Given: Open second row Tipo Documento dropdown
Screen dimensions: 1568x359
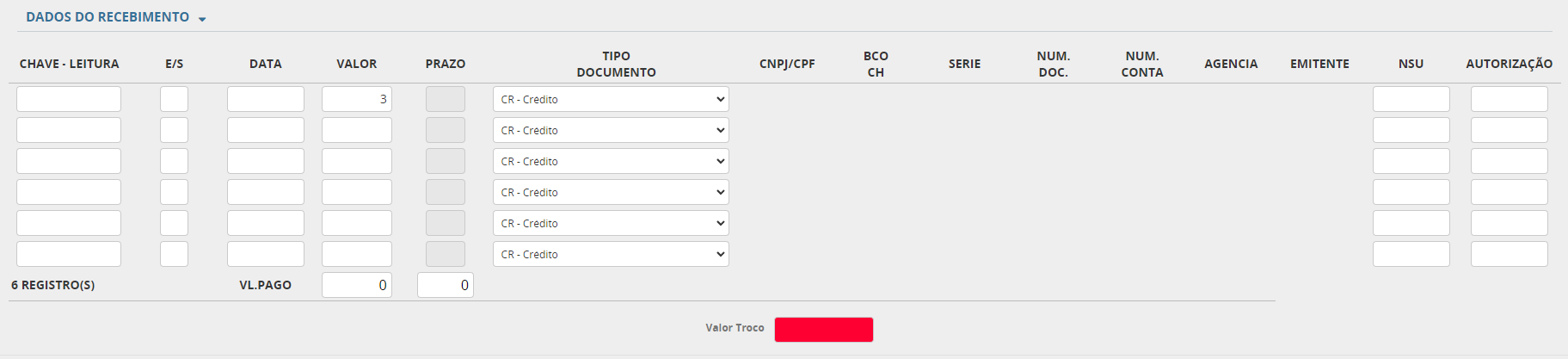Looking at the screenshot, I should 611,130.
